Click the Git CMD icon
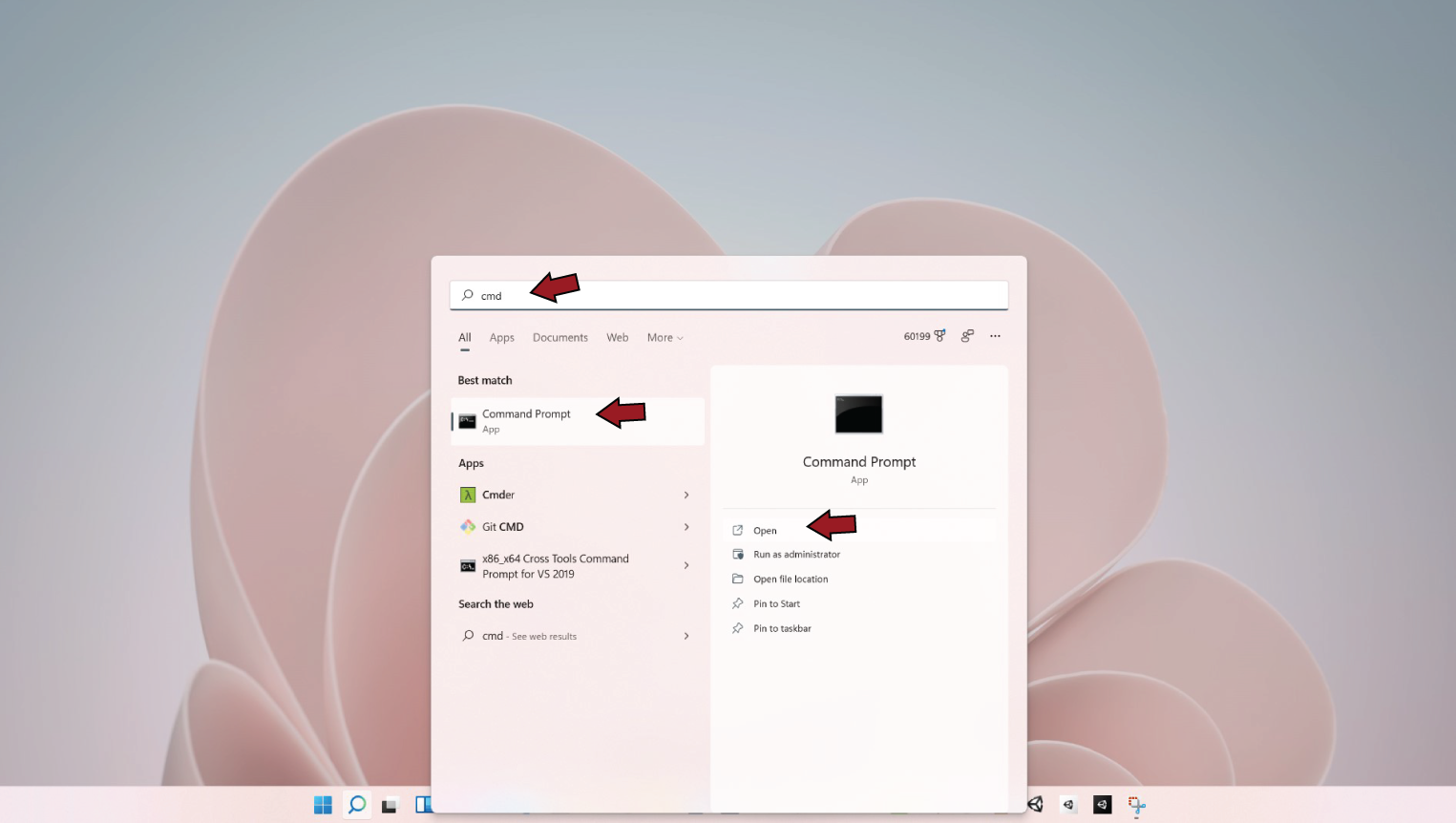The width and height of the screenshot is (1456, 823). click(x=468, y=526)
